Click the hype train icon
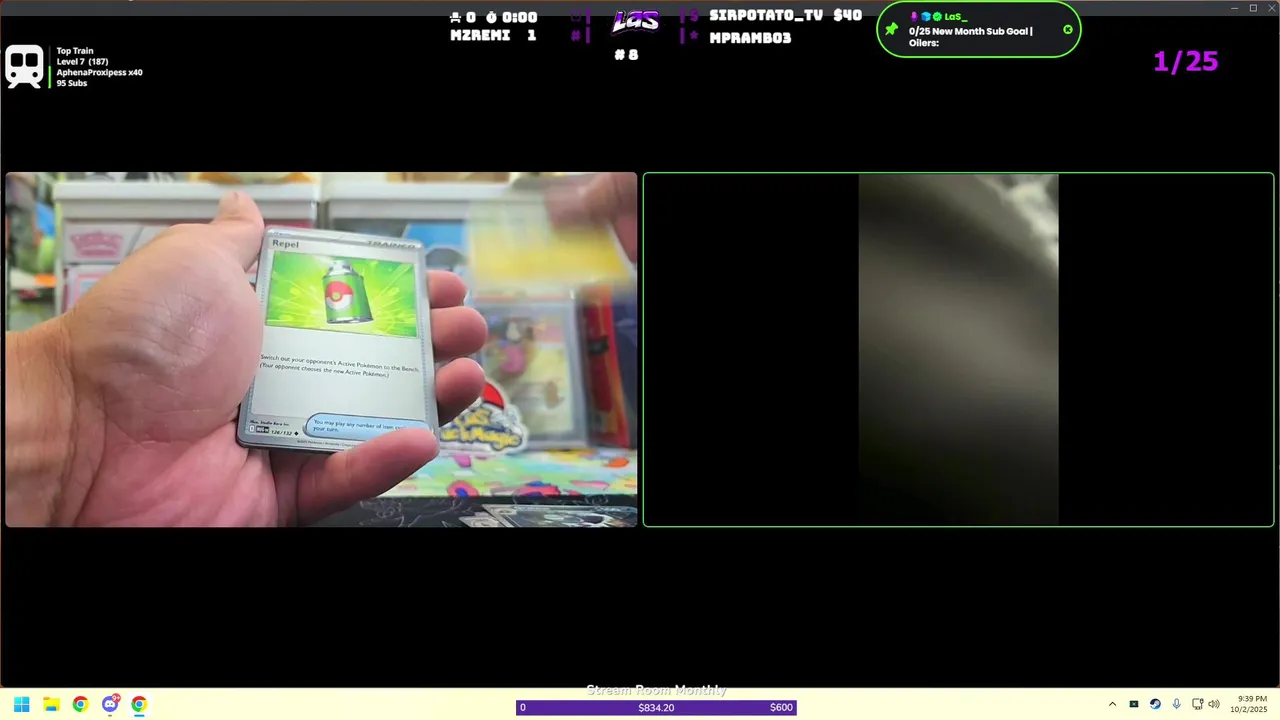 point(24,66)
